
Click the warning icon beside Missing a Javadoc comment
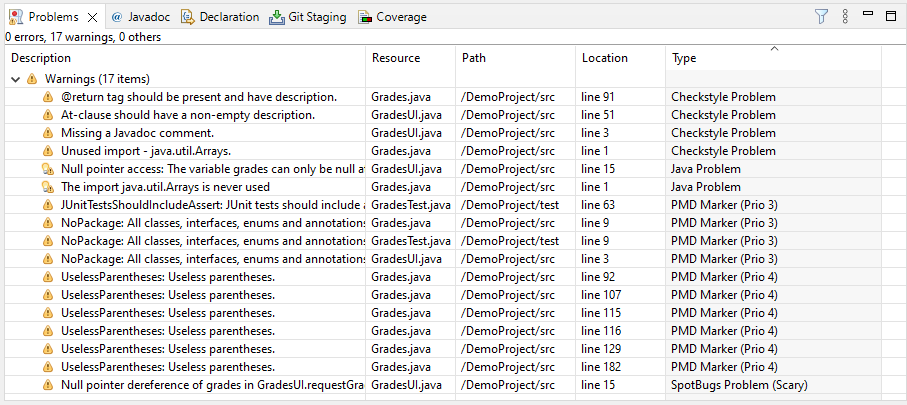point(48,133)
